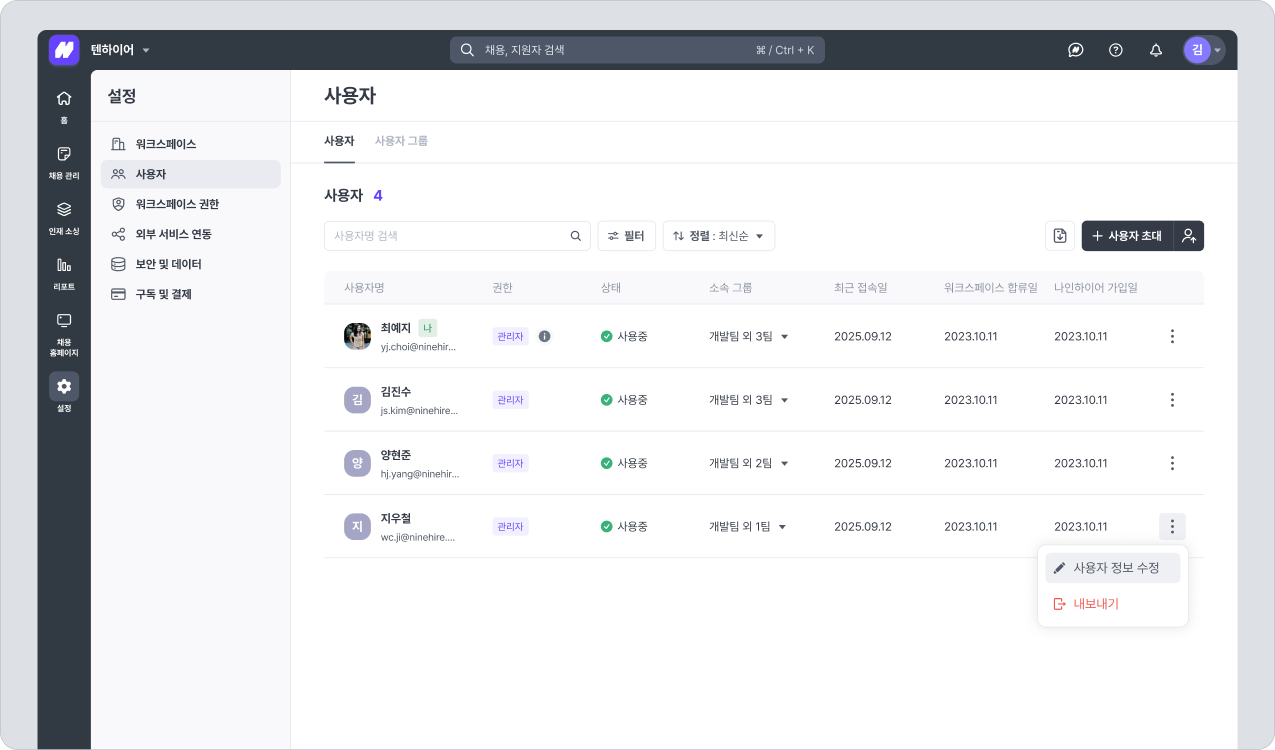This screenshot has width=1275, height=750.
Task: Click the 상태 column header
Action: [x=610, y=288]
